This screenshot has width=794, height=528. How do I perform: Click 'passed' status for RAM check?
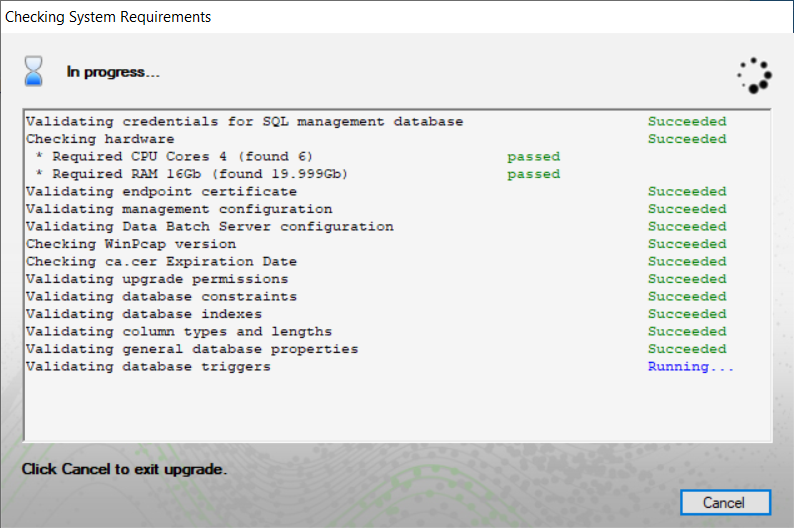coord(534,174)
